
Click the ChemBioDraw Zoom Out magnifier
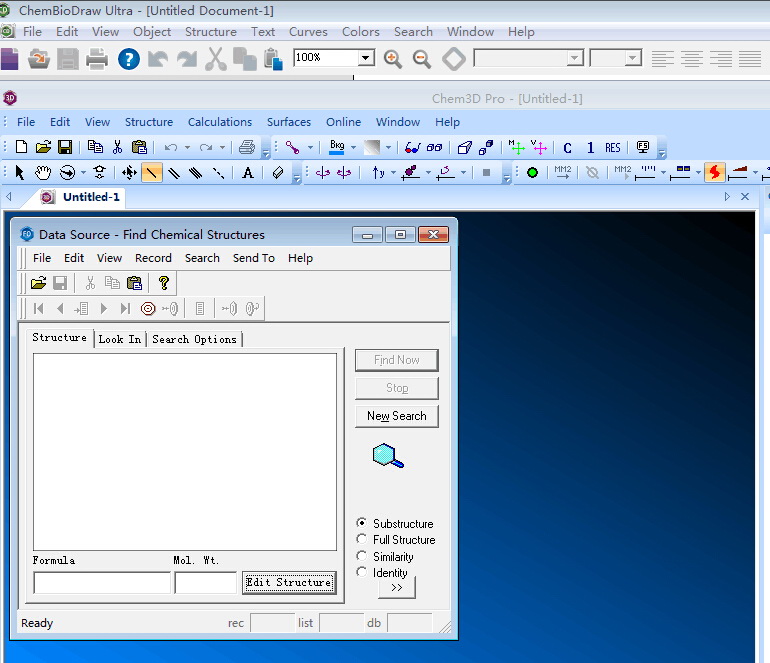(x=421, y=59)
